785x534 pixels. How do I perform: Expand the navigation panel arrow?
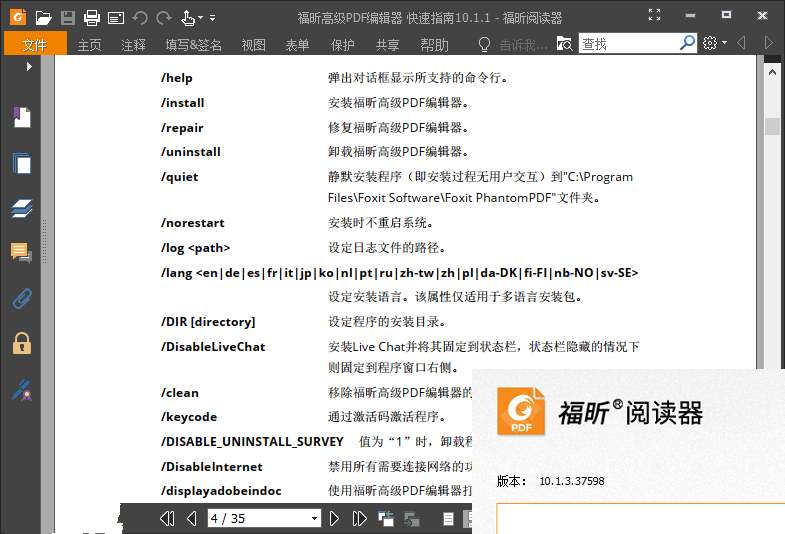29,66
